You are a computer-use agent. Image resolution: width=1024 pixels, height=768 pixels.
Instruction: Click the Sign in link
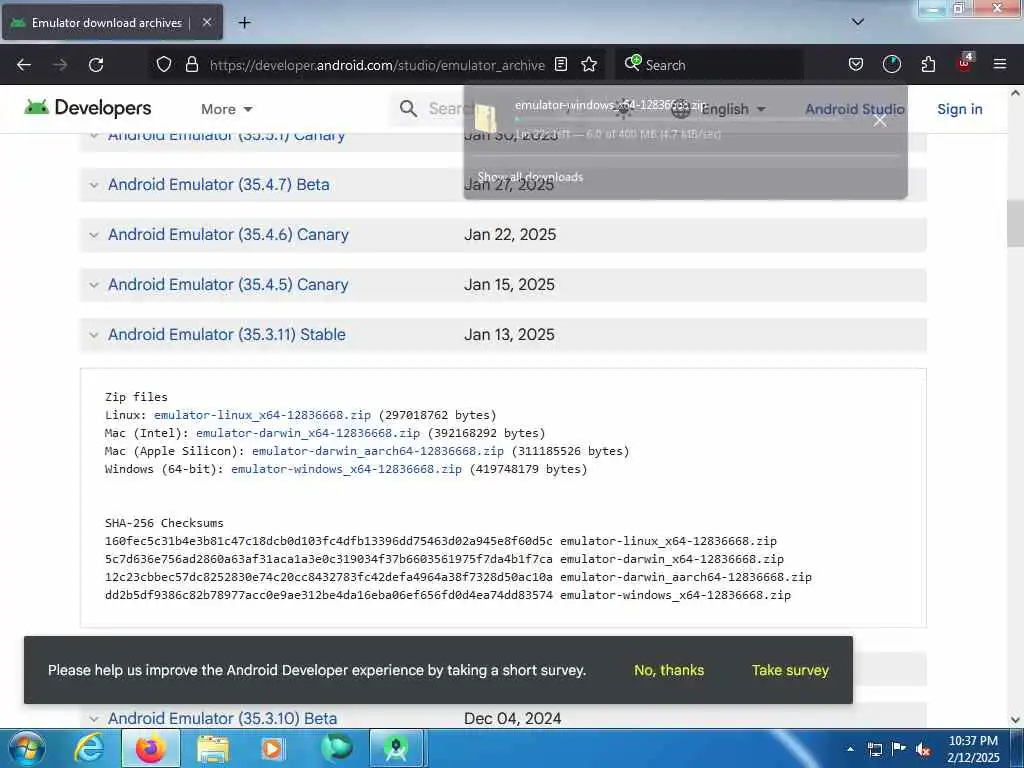click(959, 109)
